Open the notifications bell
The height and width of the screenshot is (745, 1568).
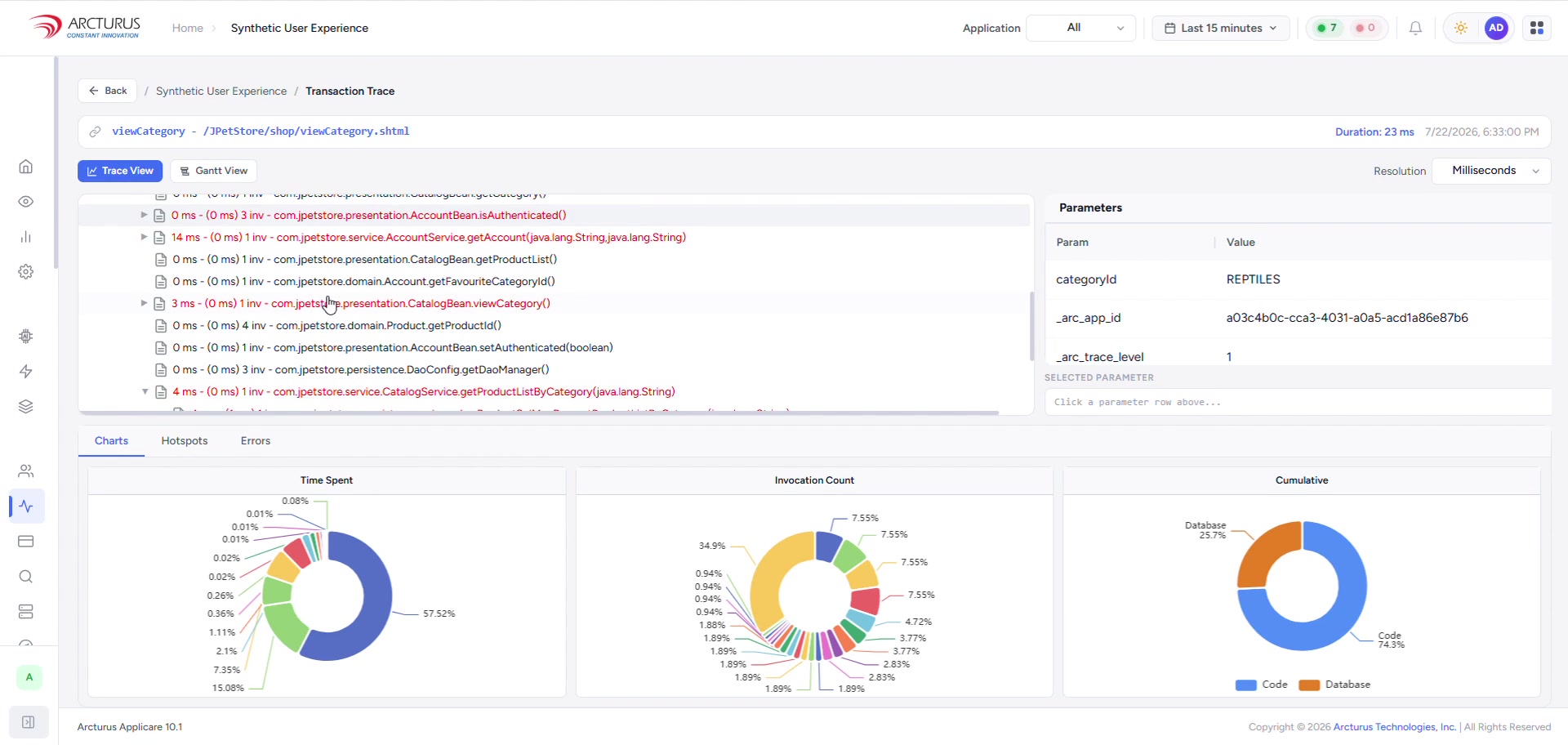(1416, 28)
